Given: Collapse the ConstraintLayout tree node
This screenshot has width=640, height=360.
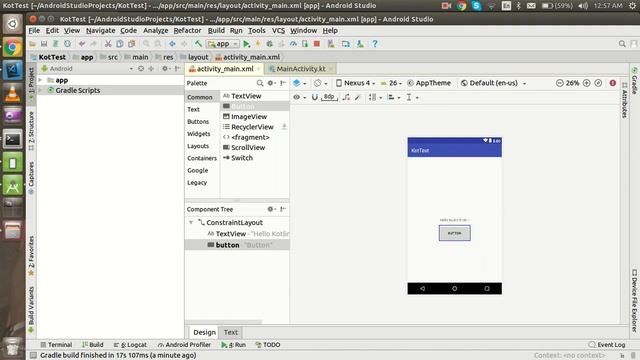Looking at the screenshot, I should point(191,222).
